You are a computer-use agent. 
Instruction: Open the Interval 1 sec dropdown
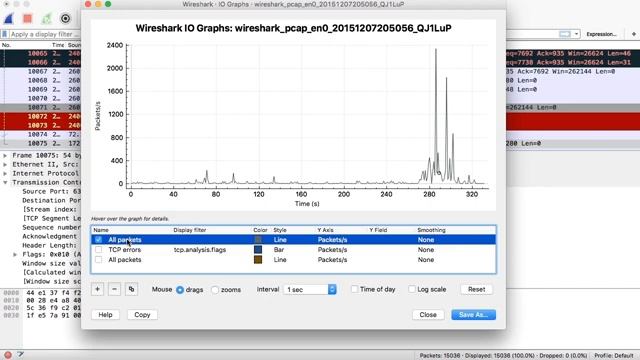coord(310,289)
